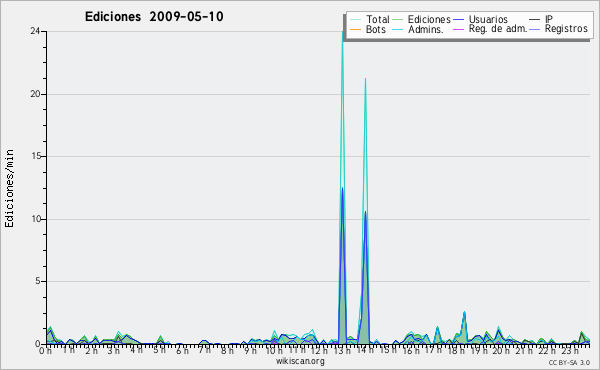
Task: Select the IP legend entry
Action: (x=541, y=19)
